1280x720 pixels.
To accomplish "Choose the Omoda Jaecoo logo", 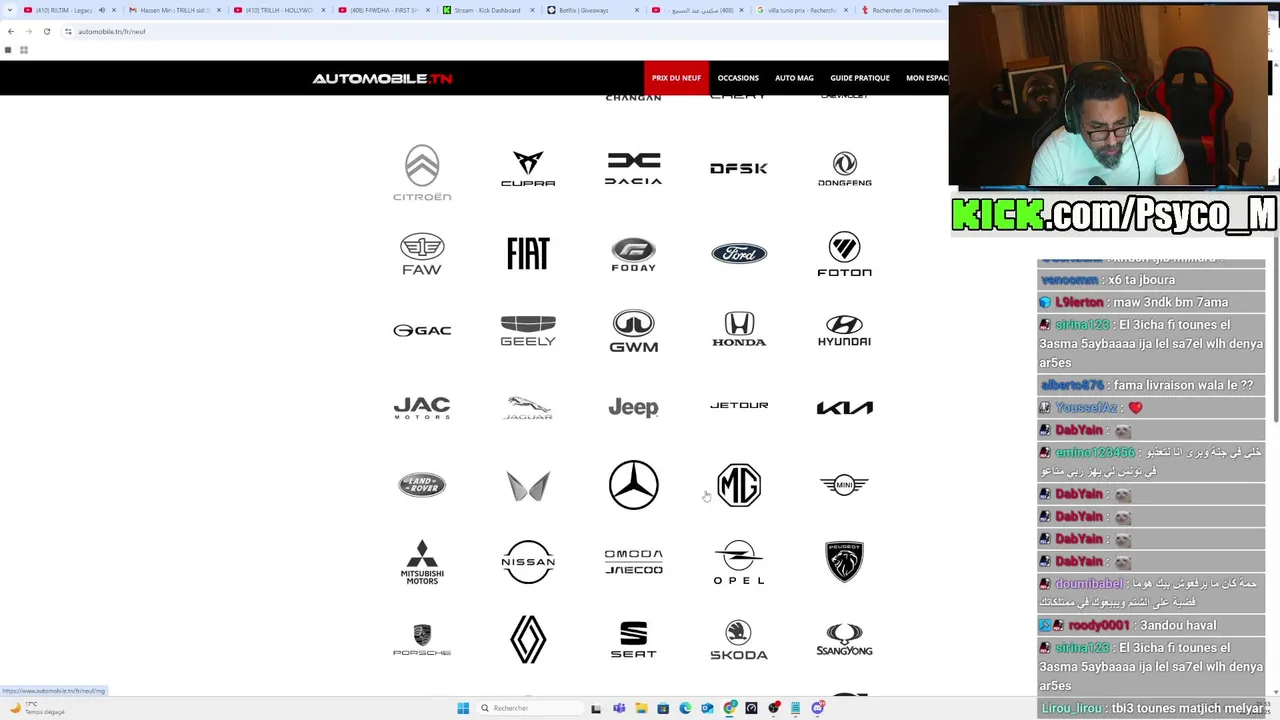I will coord(633,561).
